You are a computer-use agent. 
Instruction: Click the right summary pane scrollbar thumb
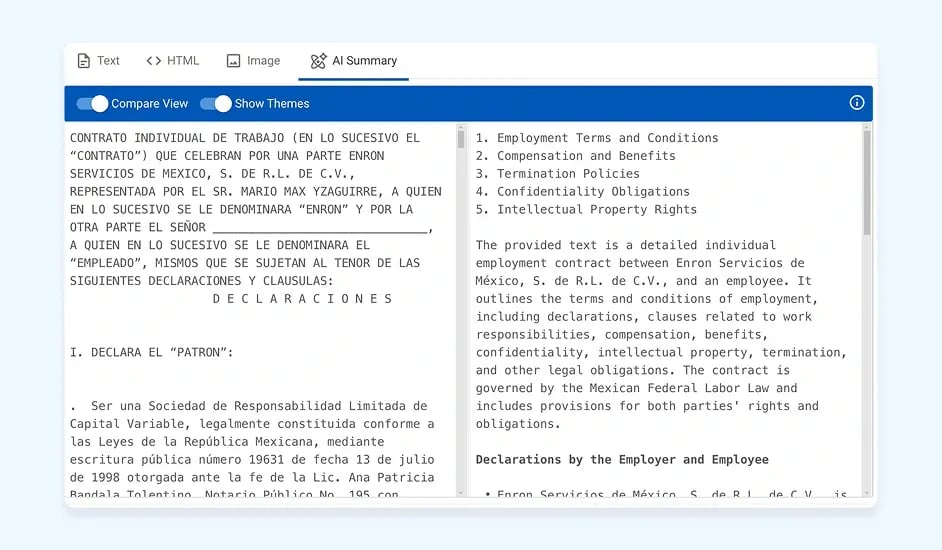[x=867, y=180]
